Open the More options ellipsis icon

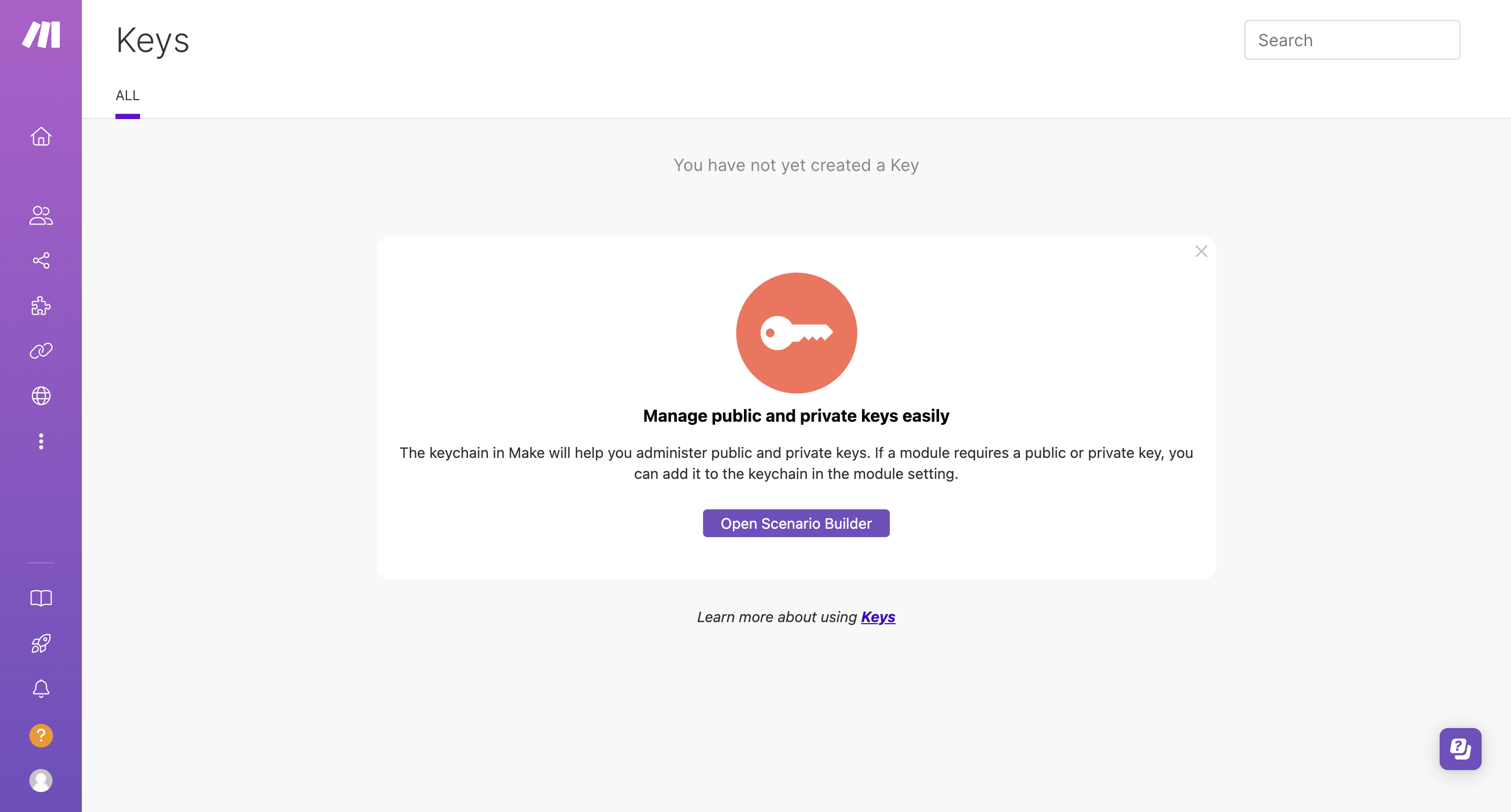click(x=41, y=441)
